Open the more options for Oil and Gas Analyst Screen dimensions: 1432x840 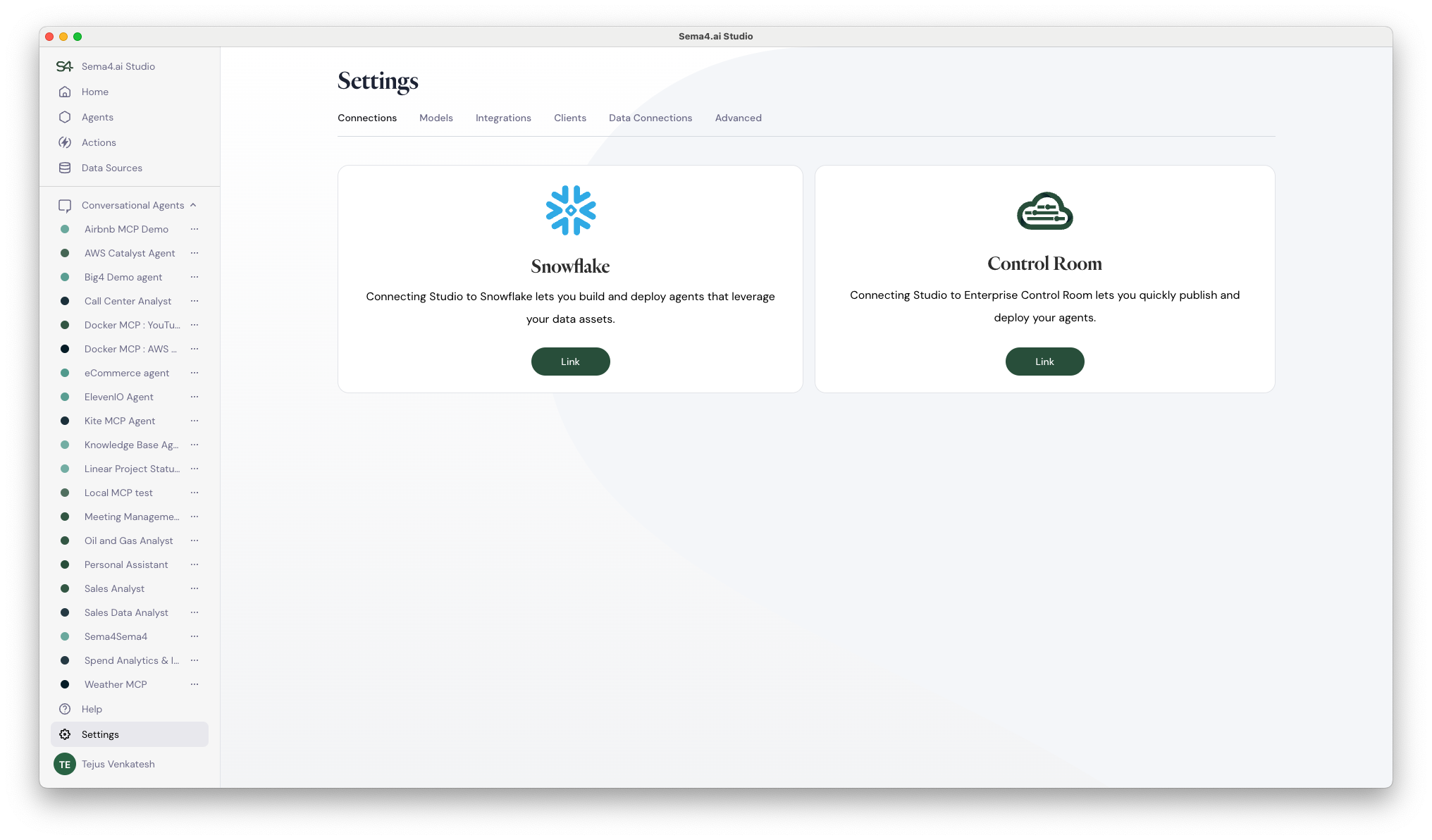tap(195, 541)
